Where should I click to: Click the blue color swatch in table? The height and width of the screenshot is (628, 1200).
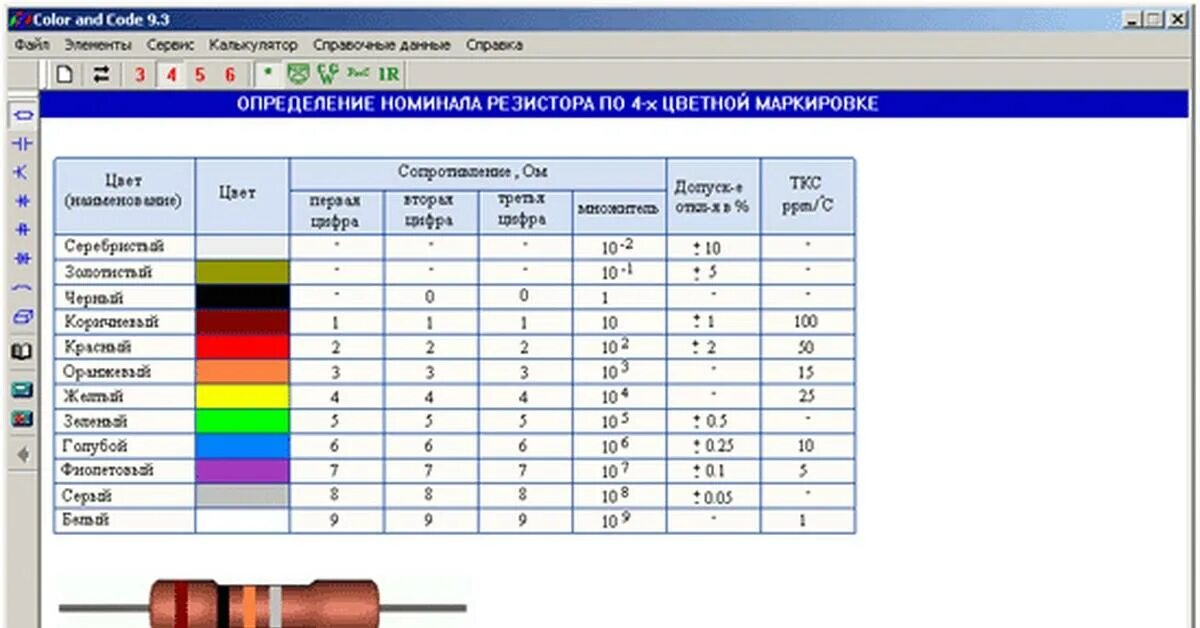pos(242,445)
